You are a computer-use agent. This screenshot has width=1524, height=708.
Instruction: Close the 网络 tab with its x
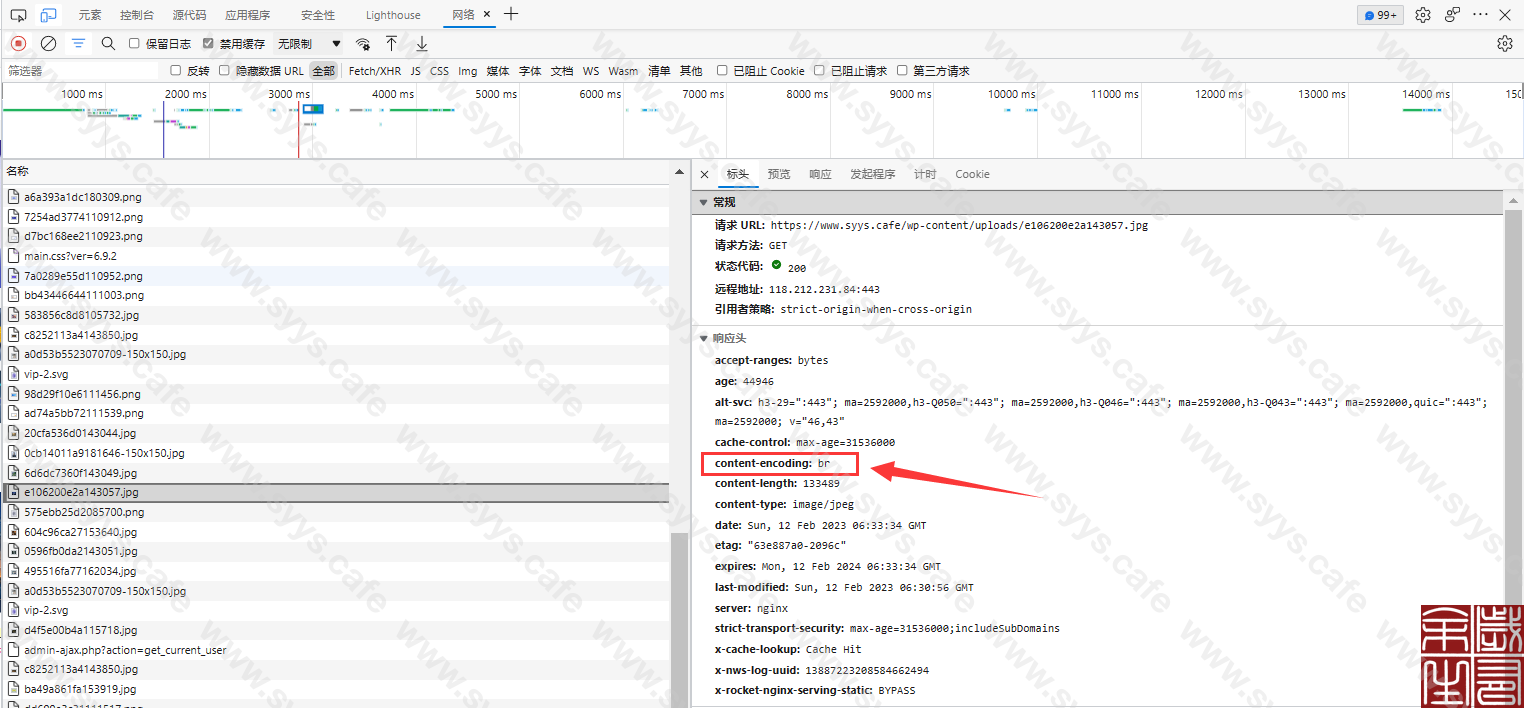487,15
